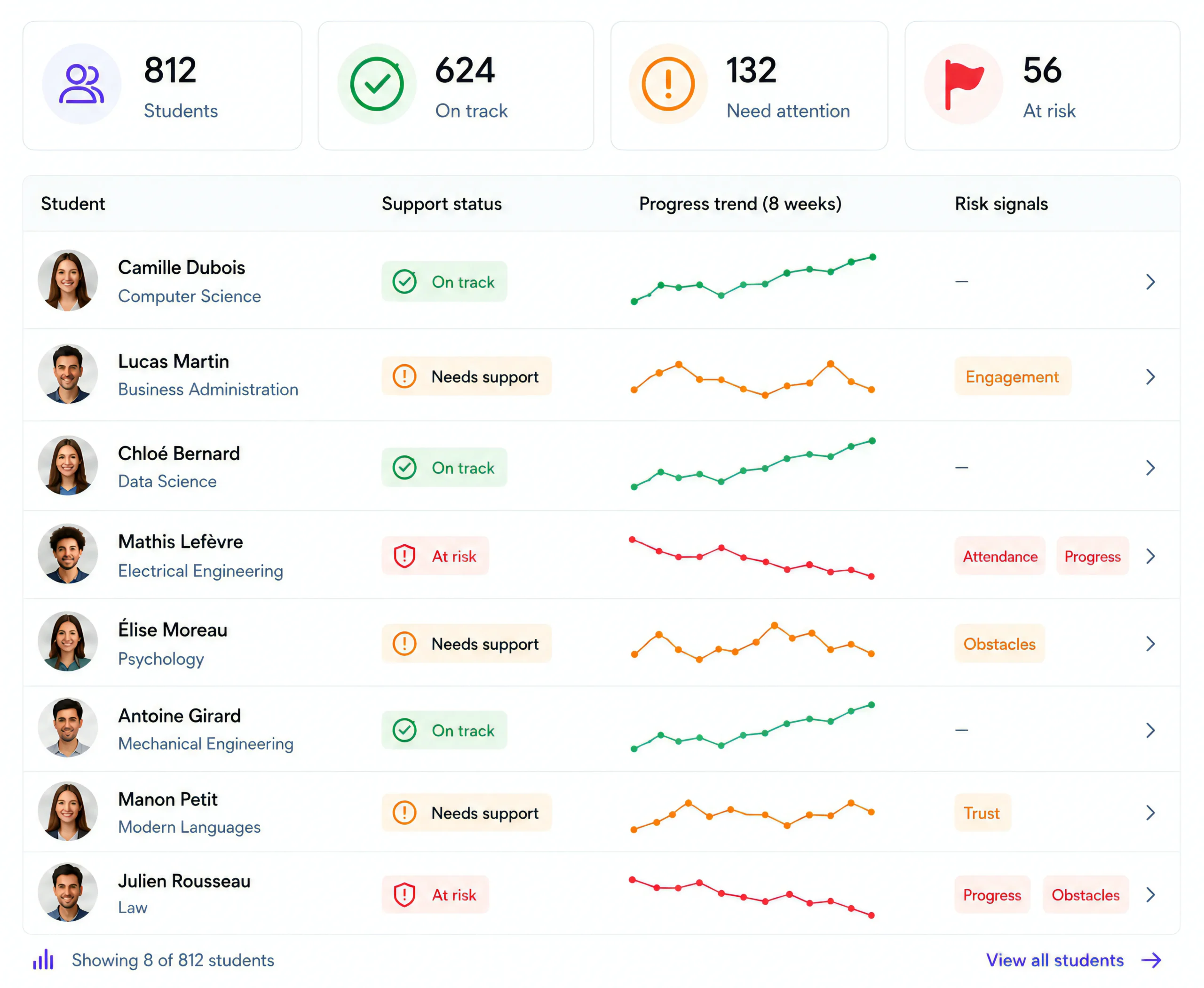
Task: Expand Mathis Lefèvre row chevron
Action: coord(1150,556)
